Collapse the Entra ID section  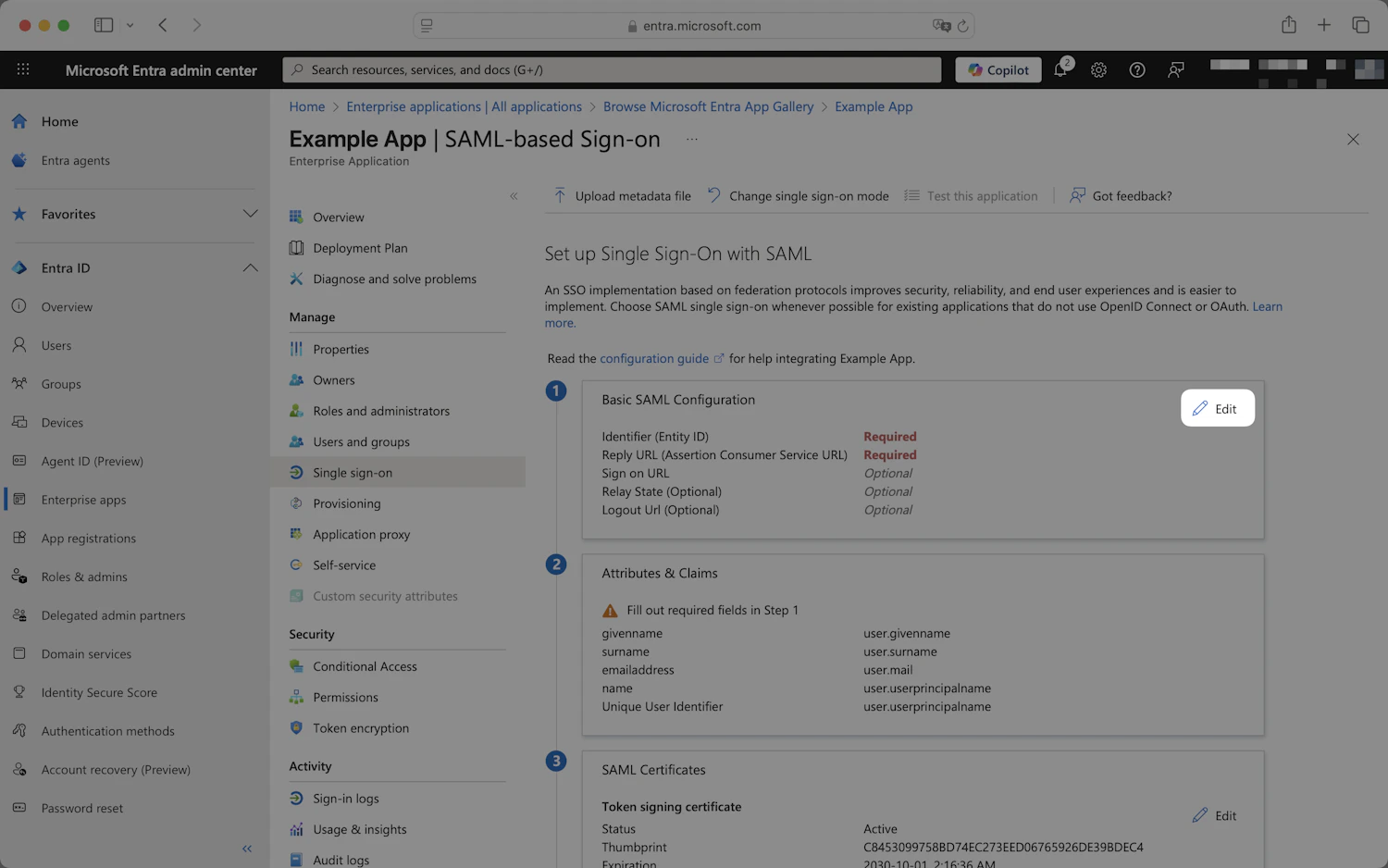coord(250,267)
